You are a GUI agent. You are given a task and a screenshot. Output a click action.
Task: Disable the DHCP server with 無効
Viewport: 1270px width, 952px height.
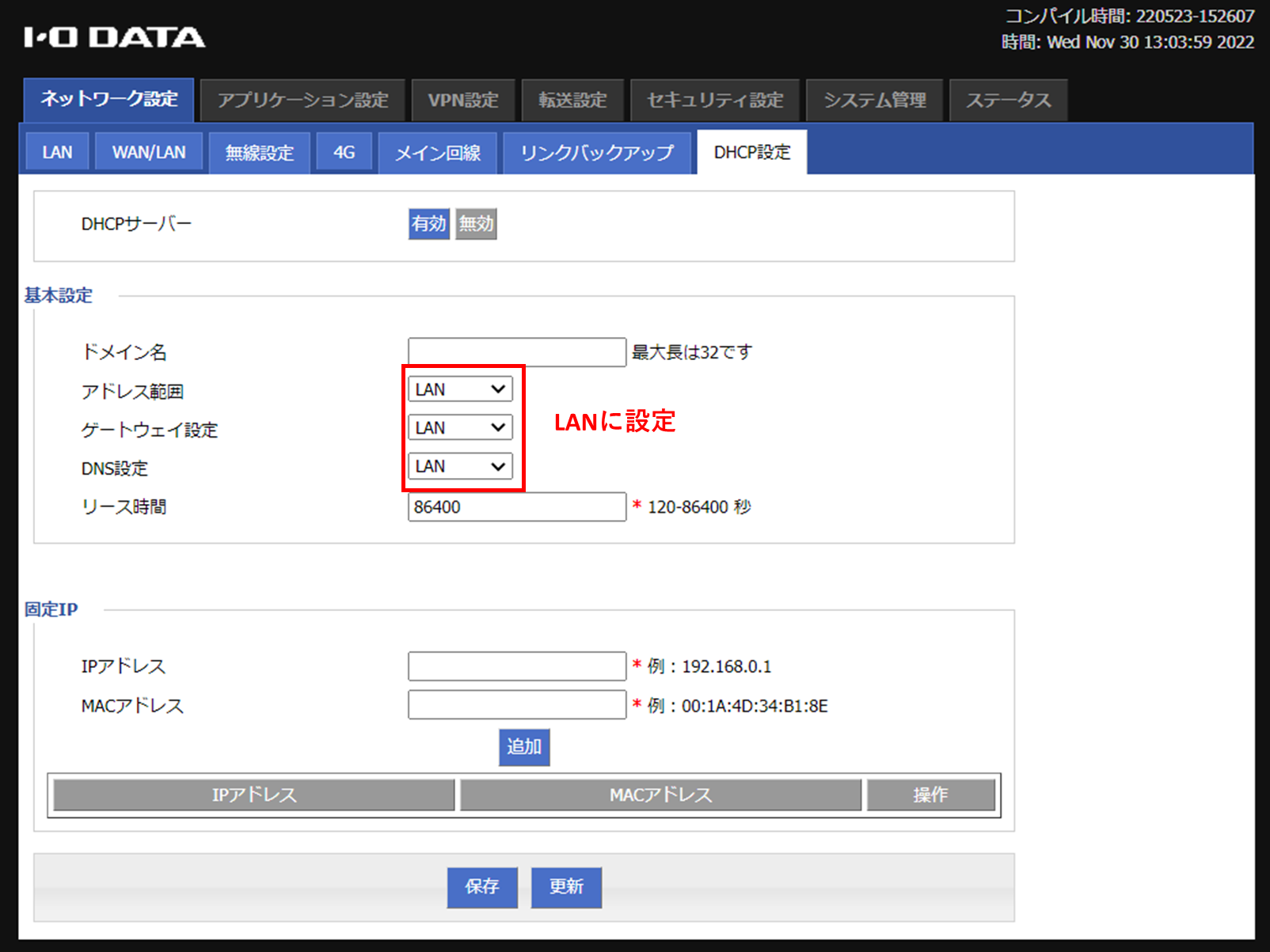click(475, 224)
